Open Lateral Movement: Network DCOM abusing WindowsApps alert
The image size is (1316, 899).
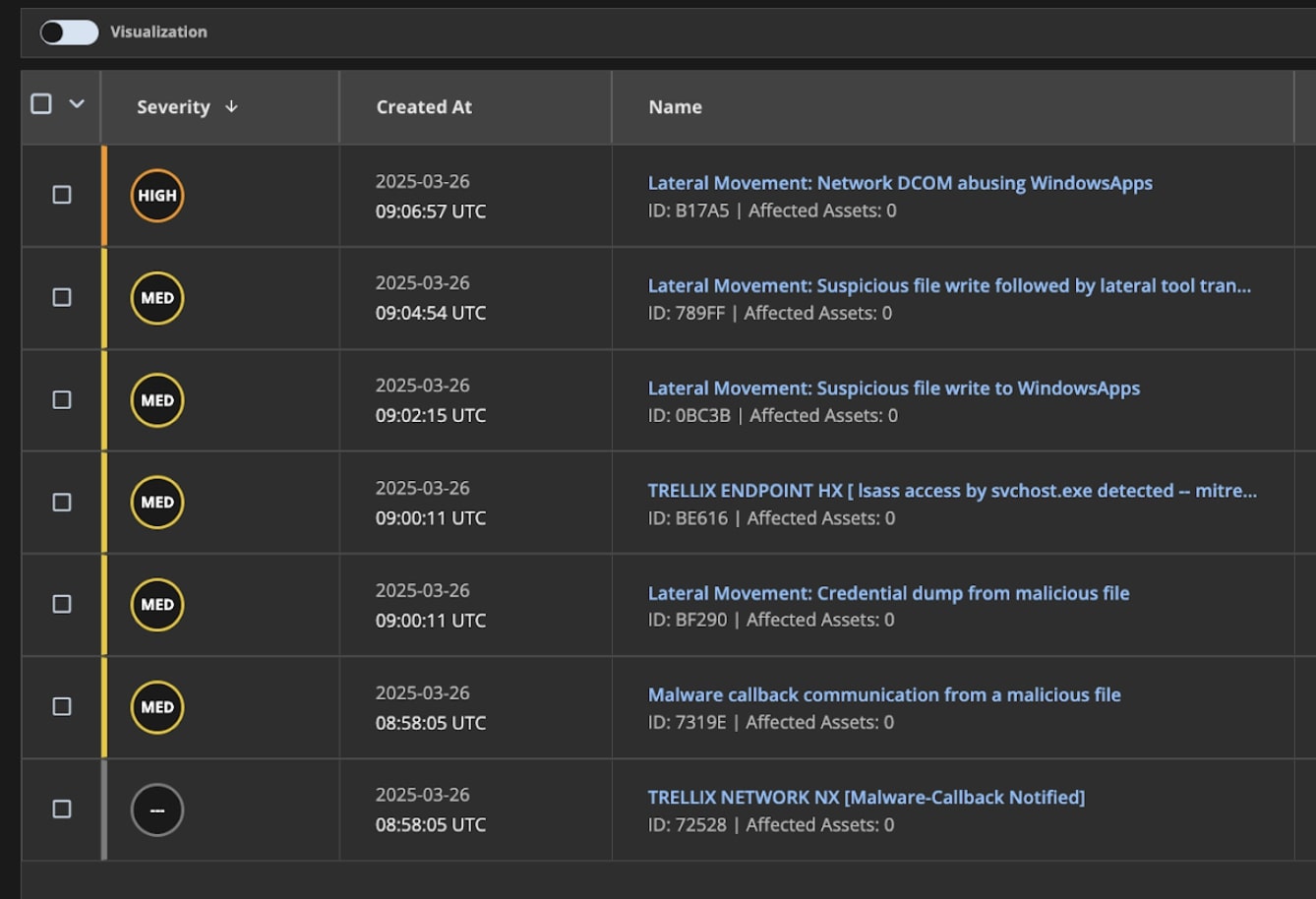point(899,183)
